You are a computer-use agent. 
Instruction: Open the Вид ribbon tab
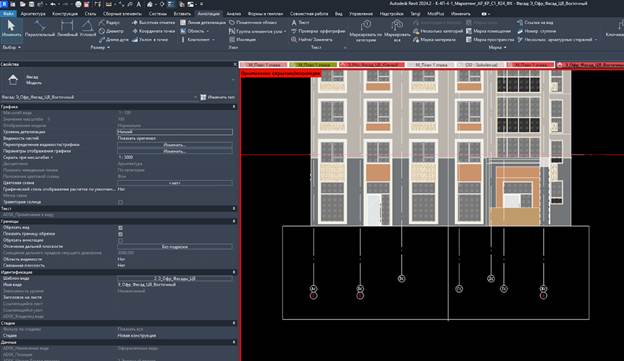pos(339,14)
